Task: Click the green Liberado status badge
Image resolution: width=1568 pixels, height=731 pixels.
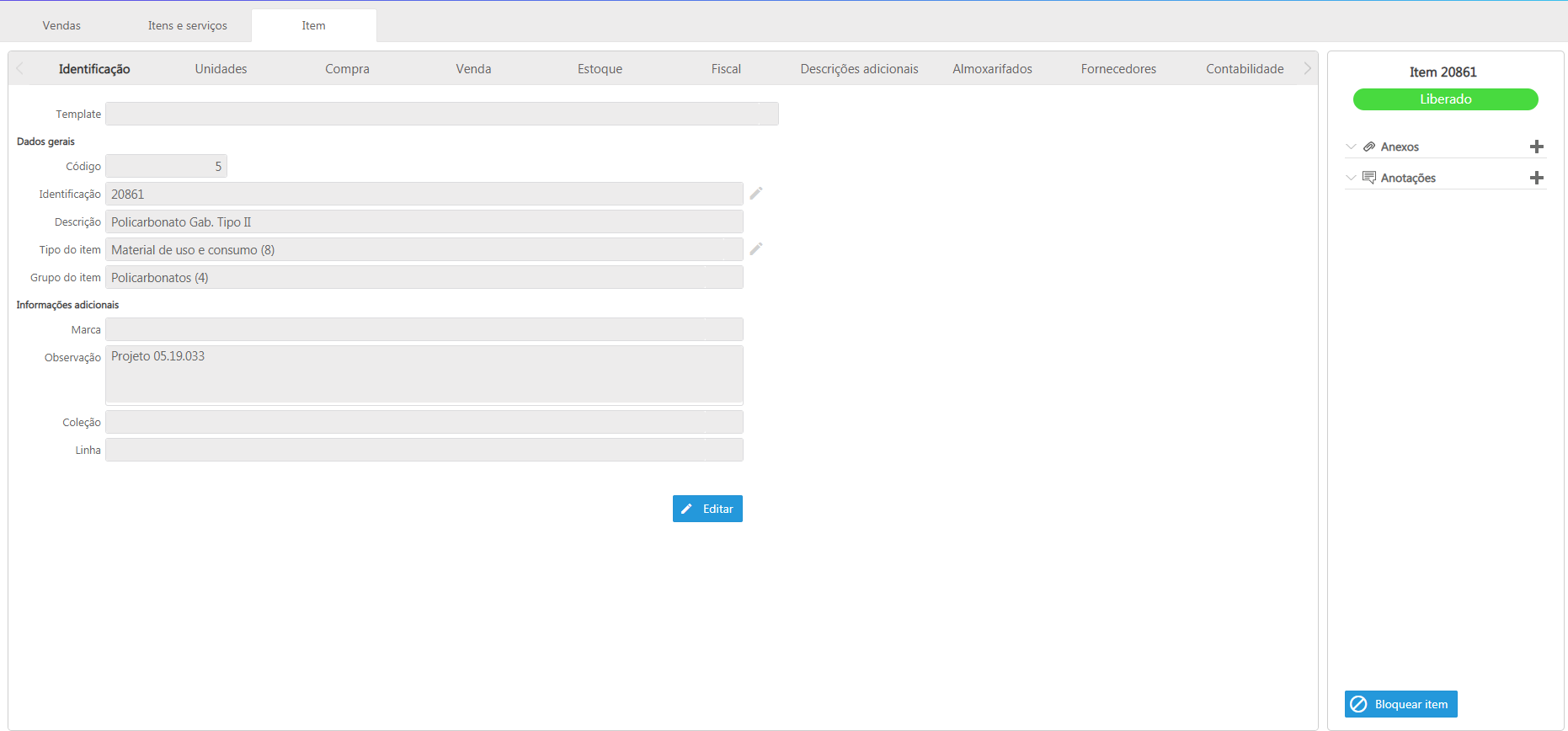Action: 1446,99
